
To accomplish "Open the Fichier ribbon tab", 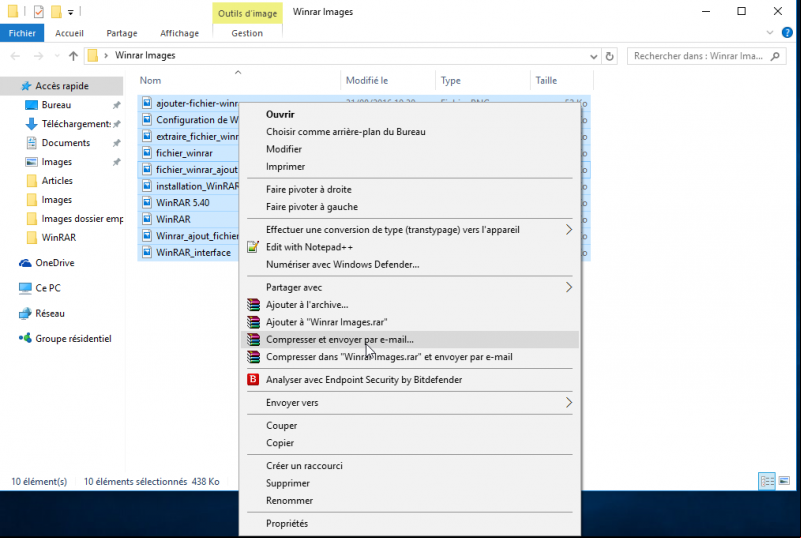I will pyautogui.click(x=22, y=33).
